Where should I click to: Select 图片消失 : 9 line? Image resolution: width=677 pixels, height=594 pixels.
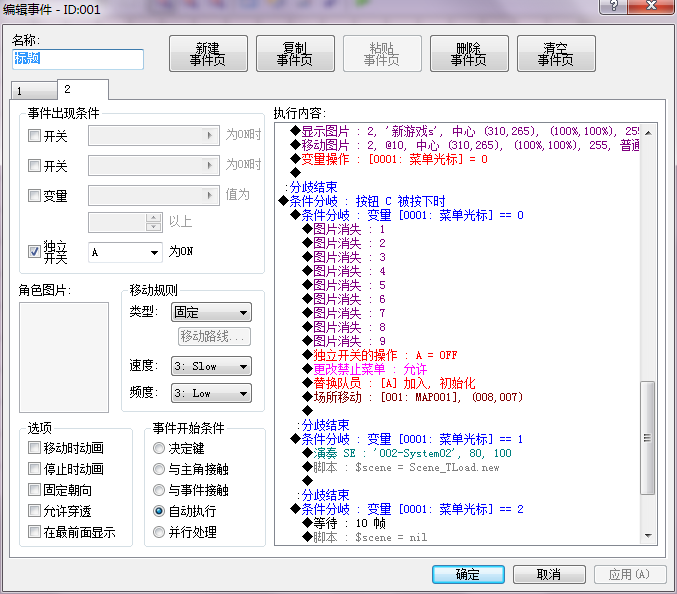pos(344,341)
